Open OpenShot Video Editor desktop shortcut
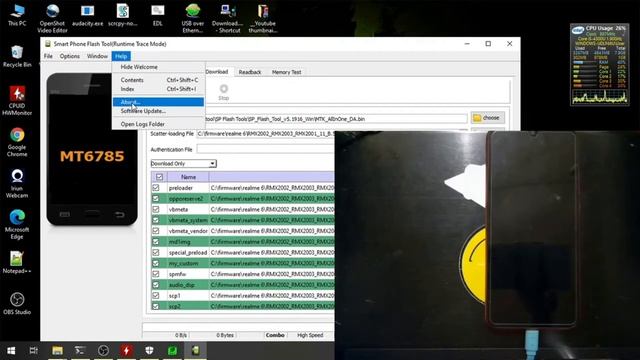 tap(52, 18)
